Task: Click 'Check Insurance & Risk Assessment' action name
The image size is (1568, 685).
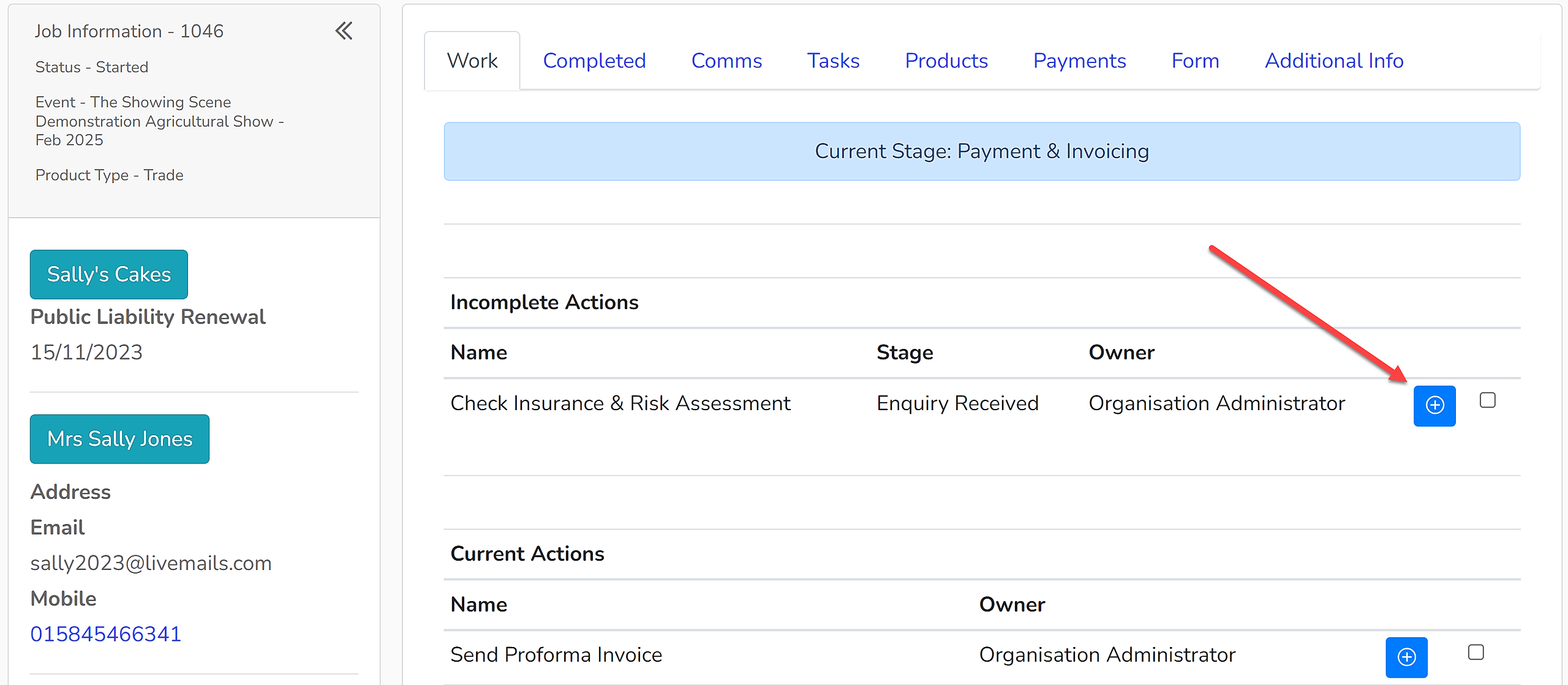Action: [620, 403]
